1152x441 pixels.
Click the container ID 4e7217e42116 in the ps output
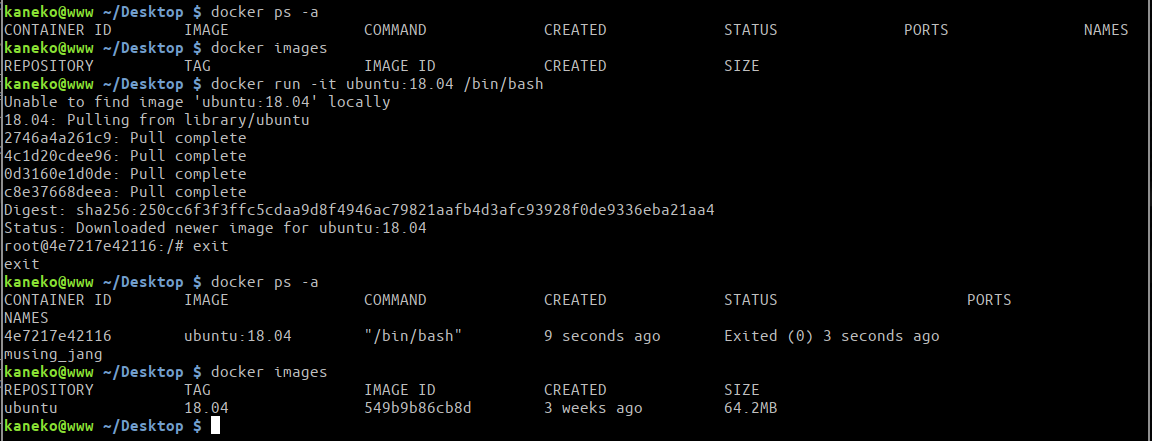[58, 336]
